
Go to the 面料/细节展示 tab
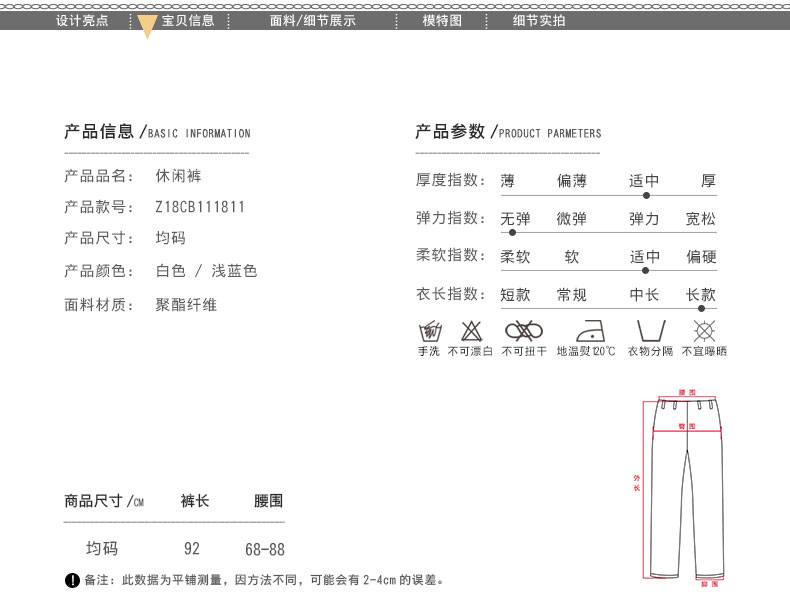click(x=312, y=20)
